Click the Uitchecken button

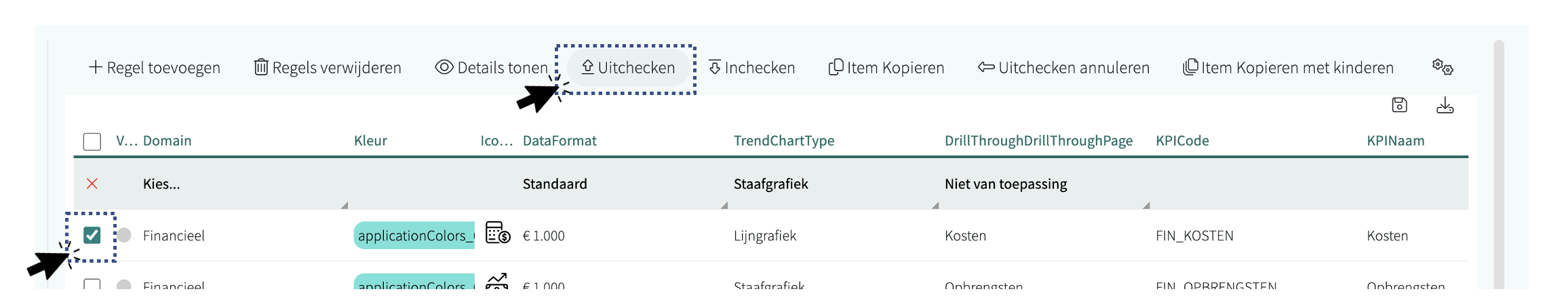(x=628, y=68)
